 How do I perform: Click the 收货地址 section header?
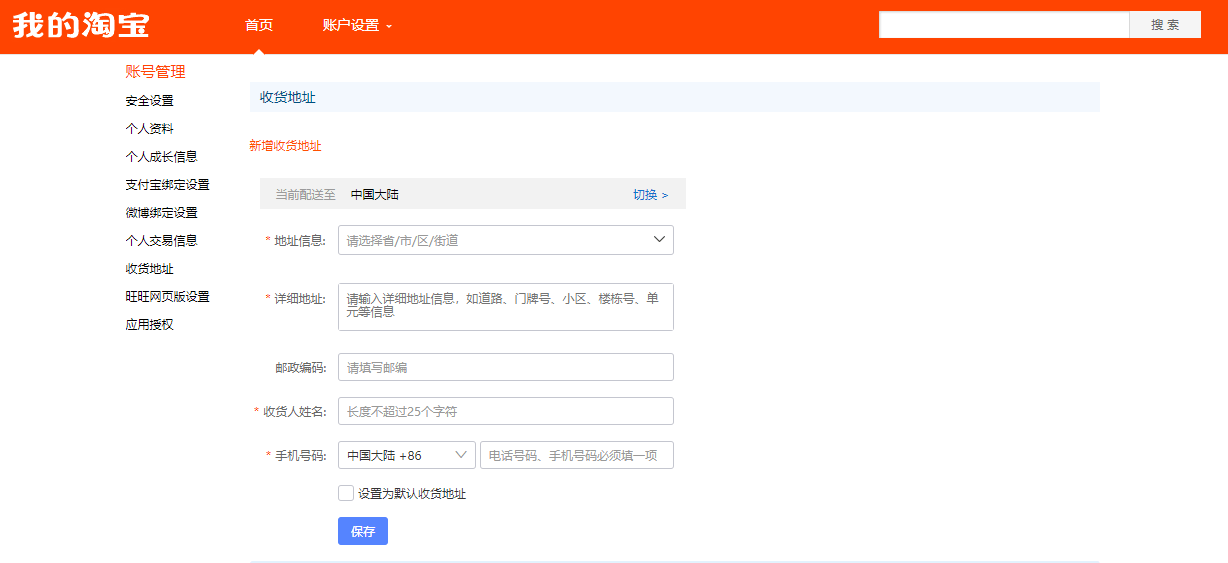674,97
